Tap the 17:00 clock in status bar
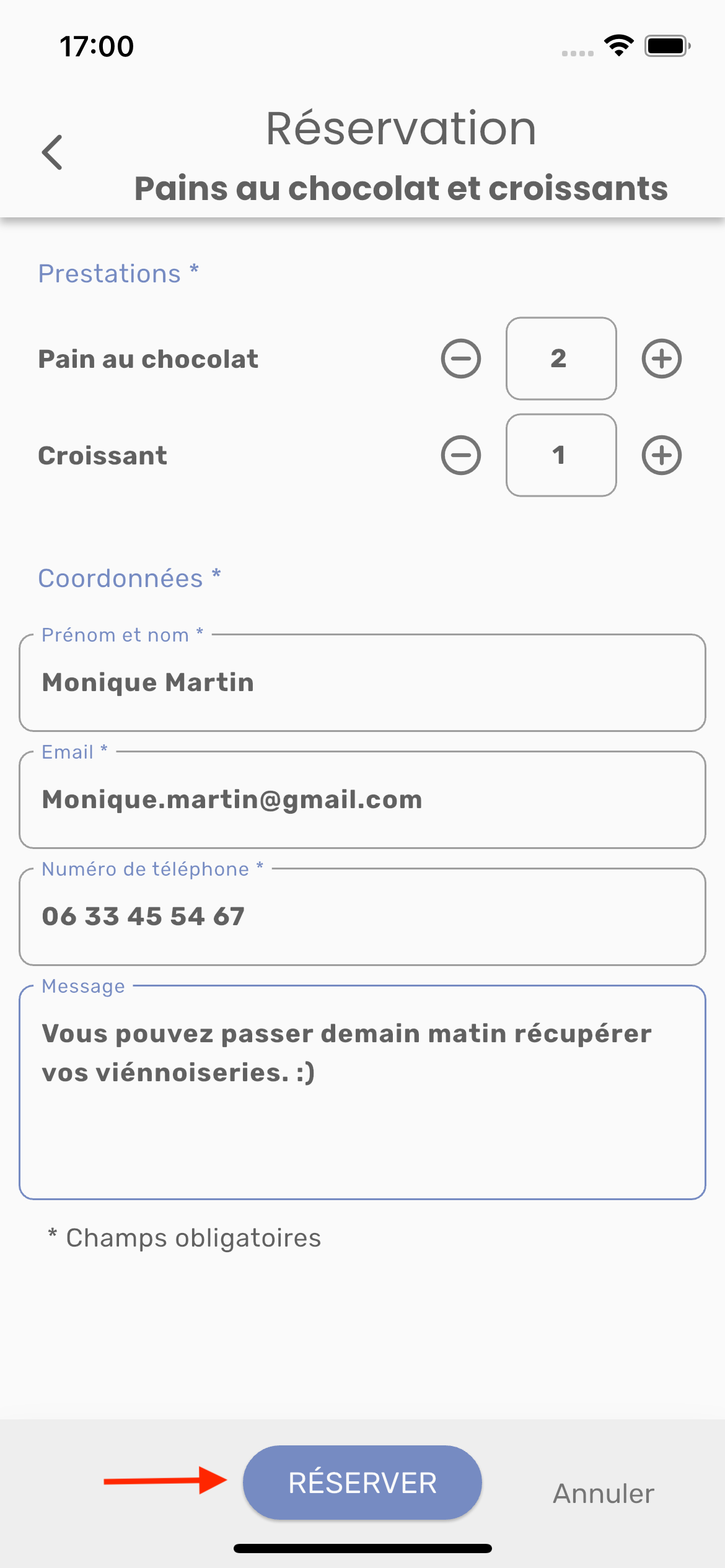The width and height of the screenshot is (725, 1568). point(97,46)
